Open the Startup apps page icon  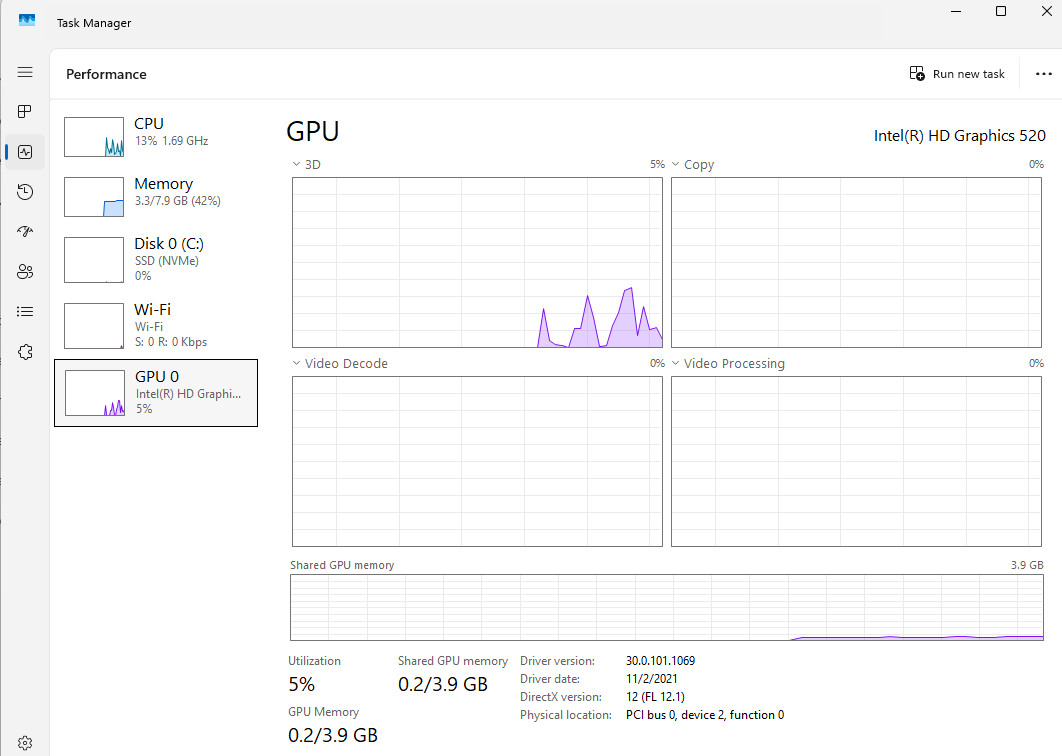[25, 232]
